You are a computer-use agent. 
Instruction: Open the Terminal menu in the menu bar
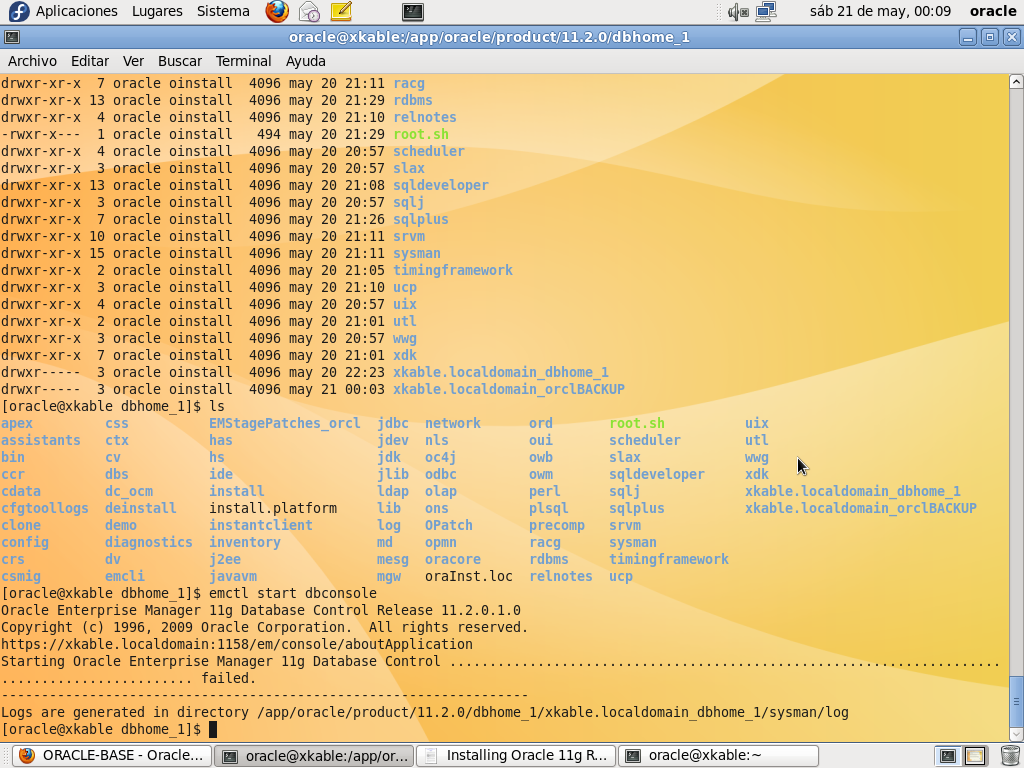(x=243, y=61)
